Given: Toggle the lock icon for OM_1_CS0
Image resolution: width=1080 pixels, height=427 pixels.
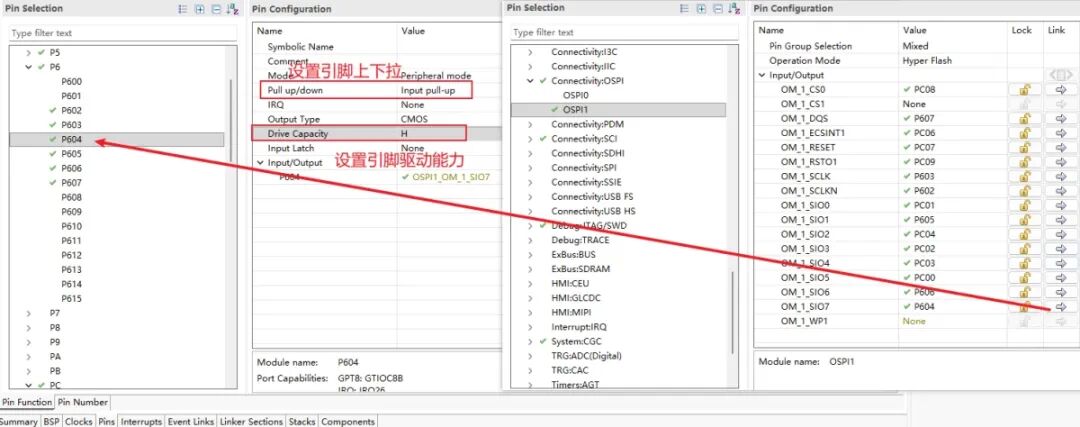Looking at the screenshot, I should click(1023, 89).
